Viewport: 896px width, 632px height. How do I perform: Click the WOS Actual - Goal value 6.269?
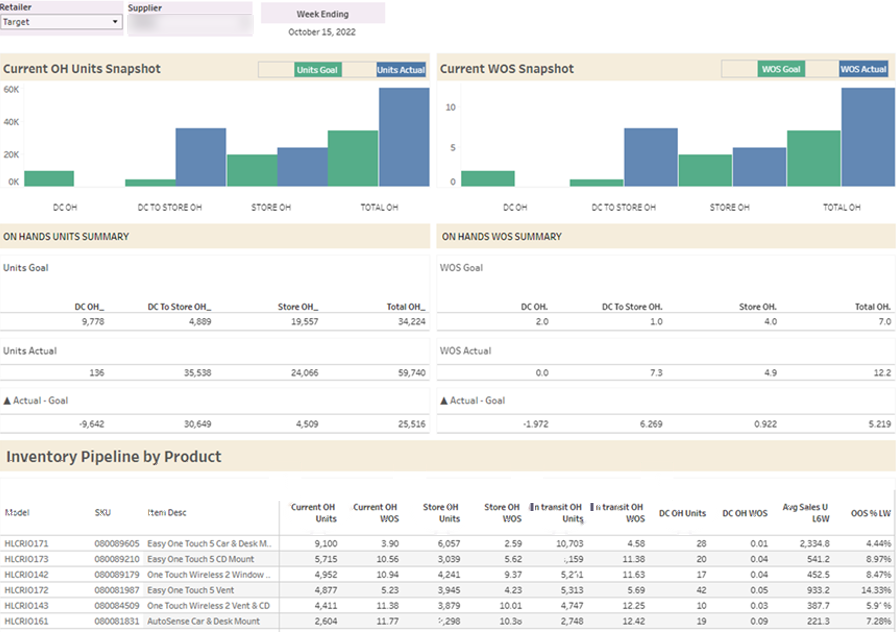point(651,424)
